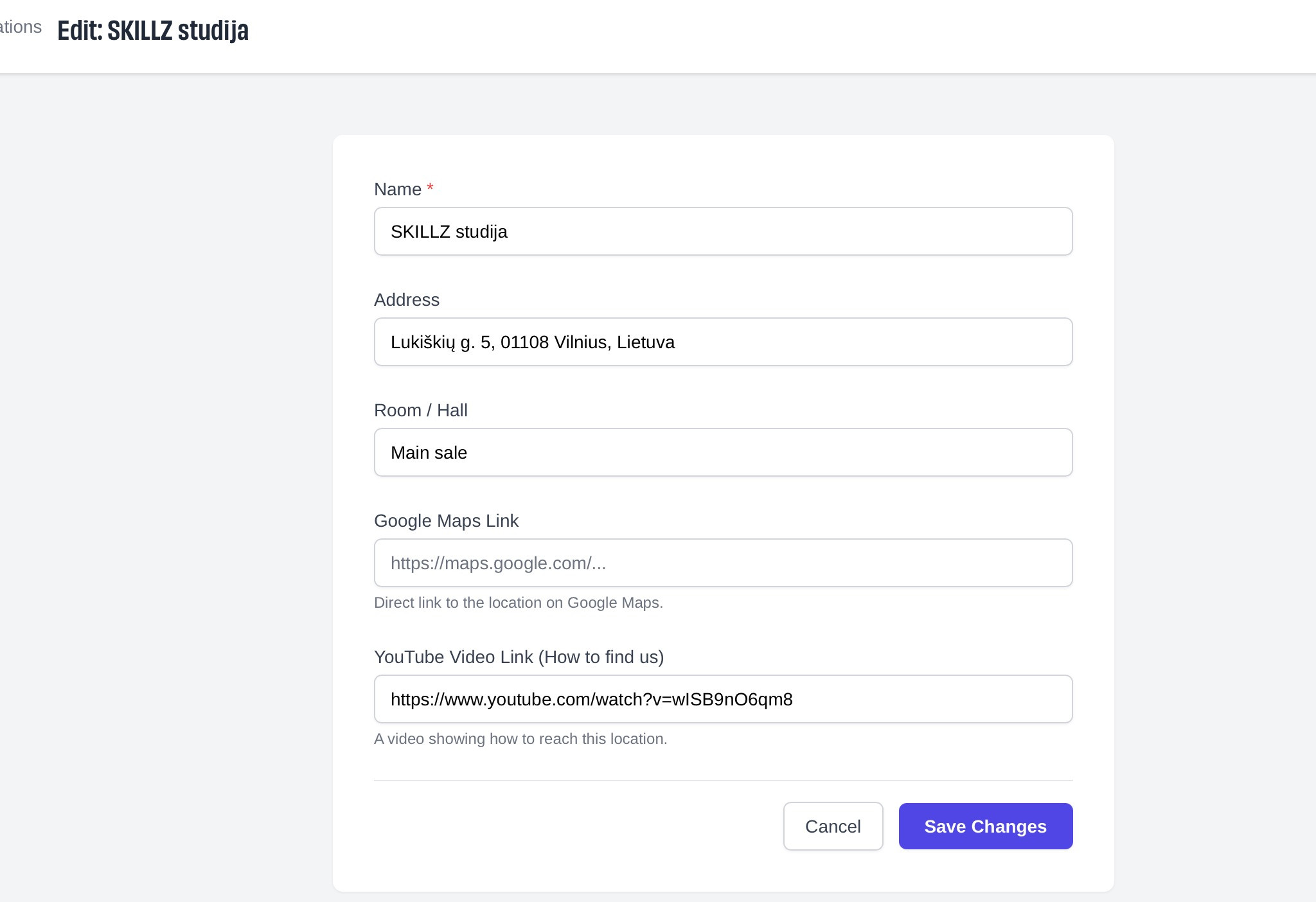The image size is (1316, 902).
Task: Save the location with Save Changes
Action: 985,826
